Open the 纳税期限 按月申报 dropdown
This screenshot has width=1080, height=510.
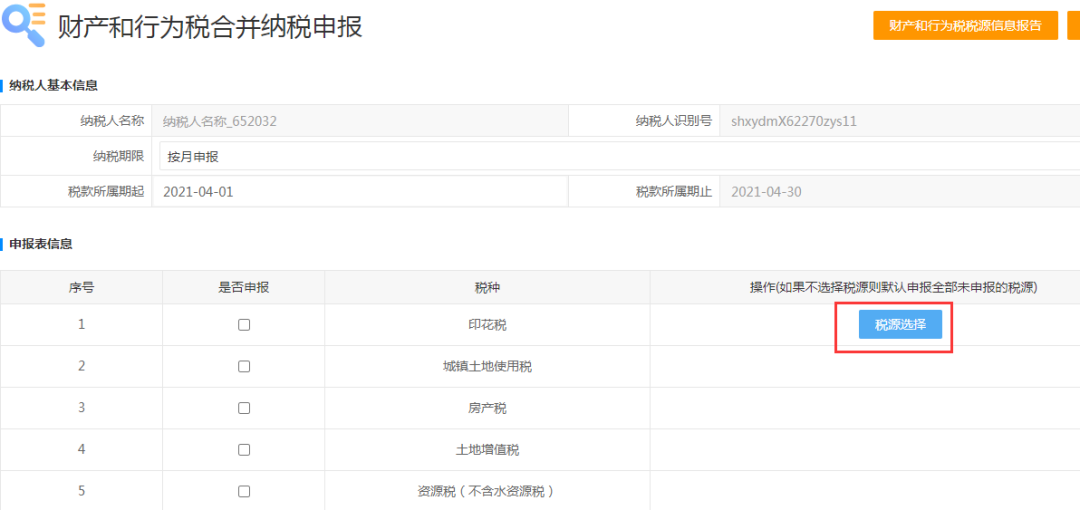(619, 156)
